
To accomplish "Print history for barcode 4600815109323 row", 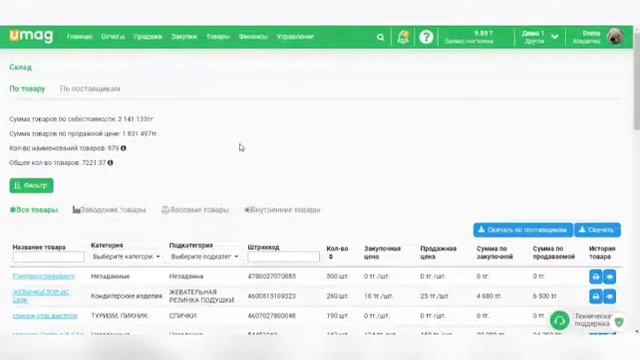I will click(596, 296).
